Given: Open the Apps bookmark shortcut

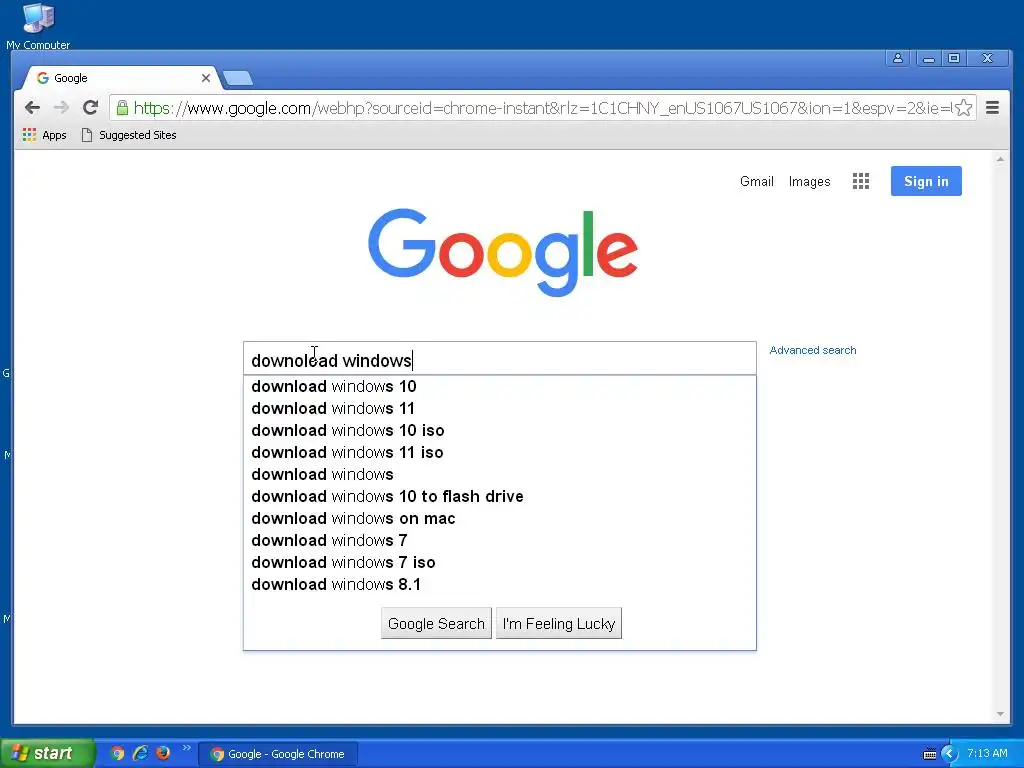Looking at the screenshot, I should coord(44,135).
